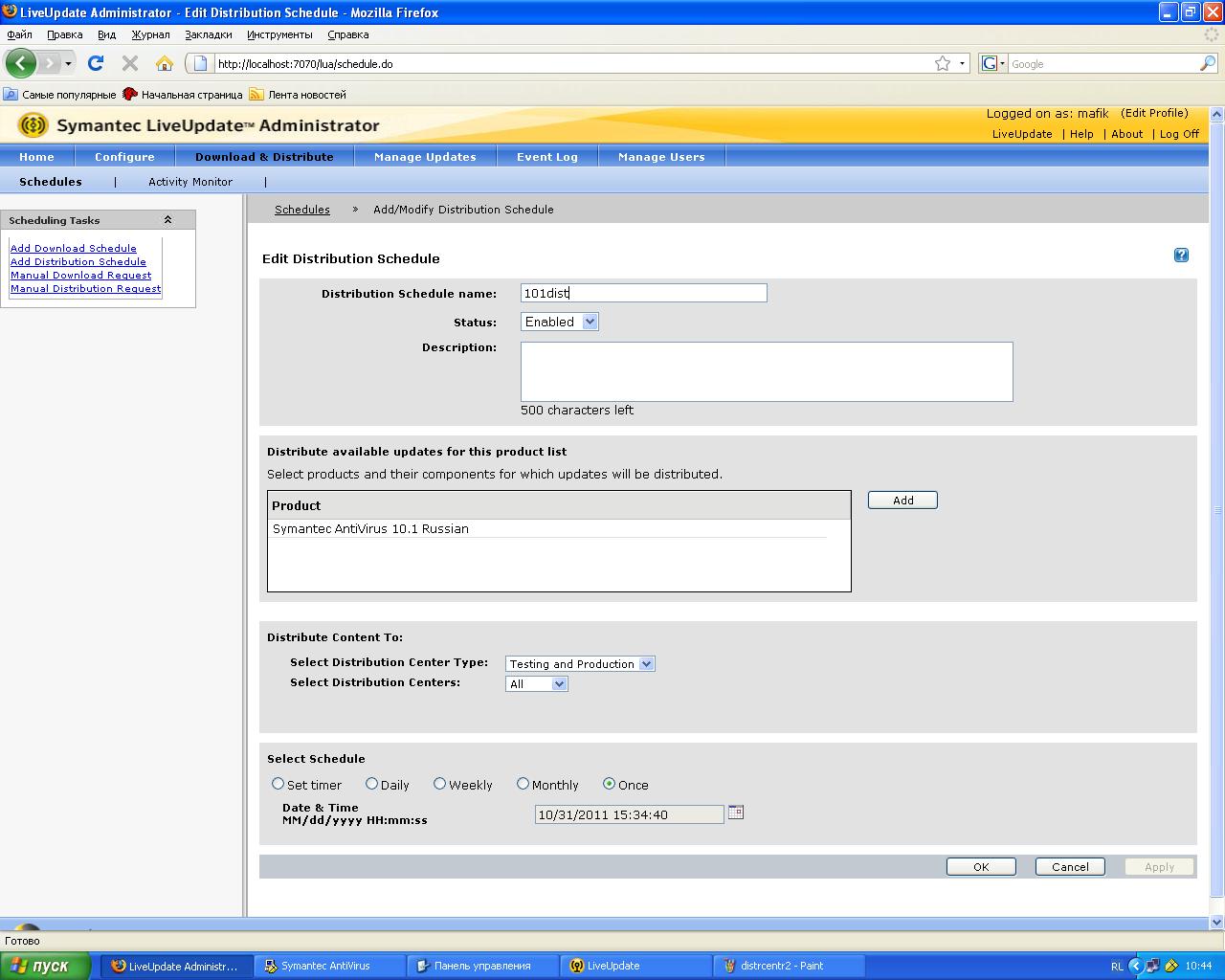Open the Закладки menu
The image size is (1225, 980).
pos(209,34)
